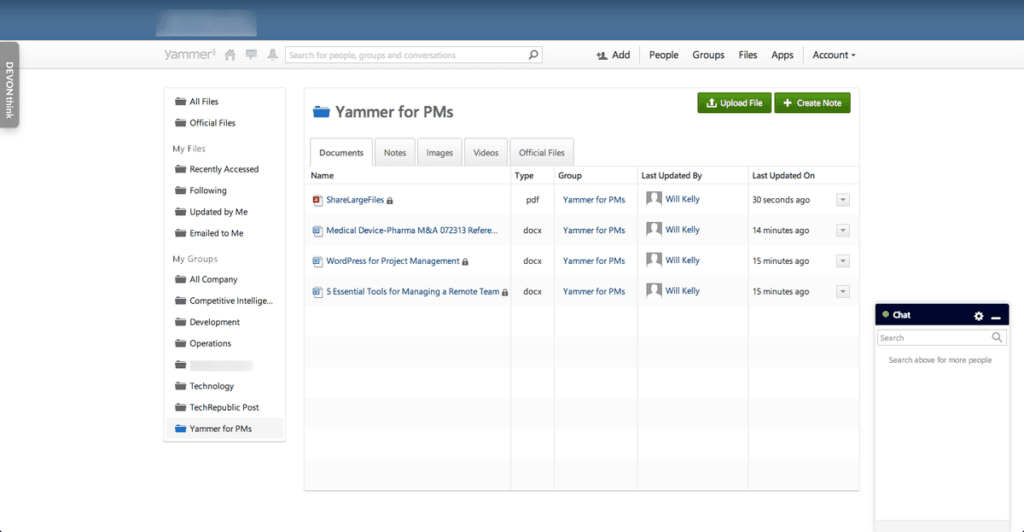Open the Medical Device-Pharma M&A document link
The image size is (1024, 532).
(x=411, y=230)
